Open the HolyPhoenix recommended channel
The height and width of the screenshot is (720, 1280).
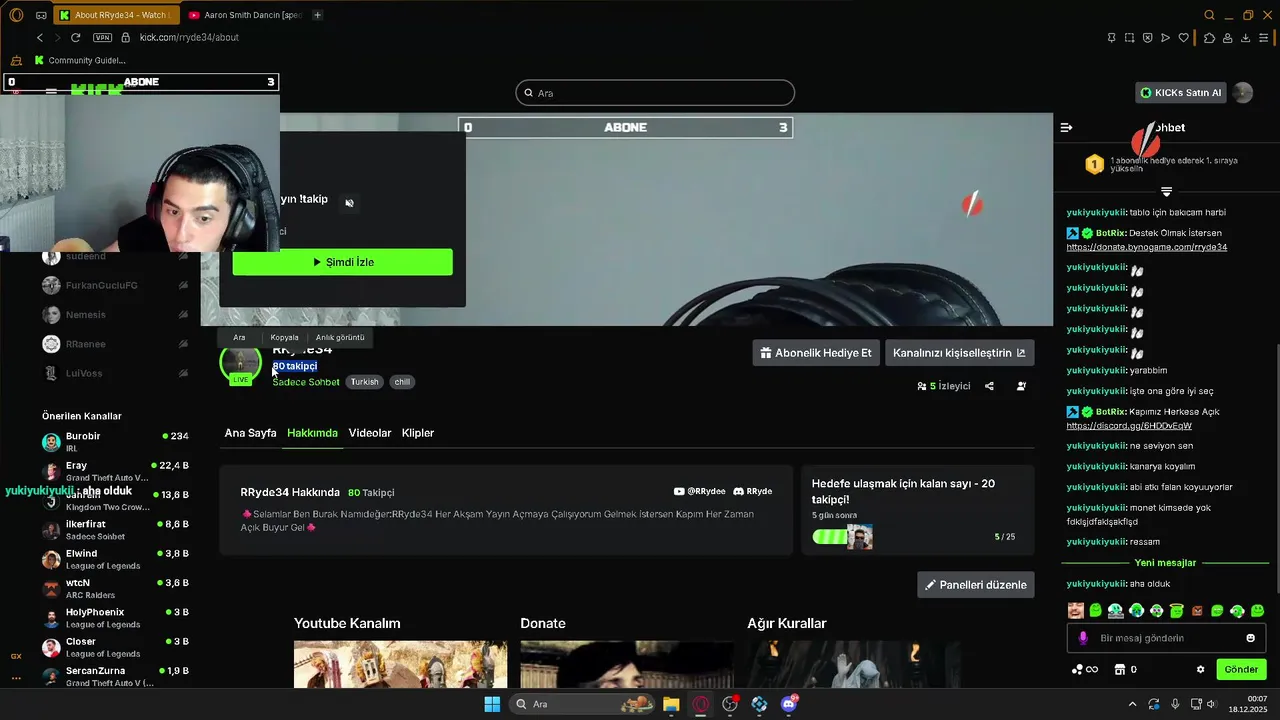pos(115,618)
